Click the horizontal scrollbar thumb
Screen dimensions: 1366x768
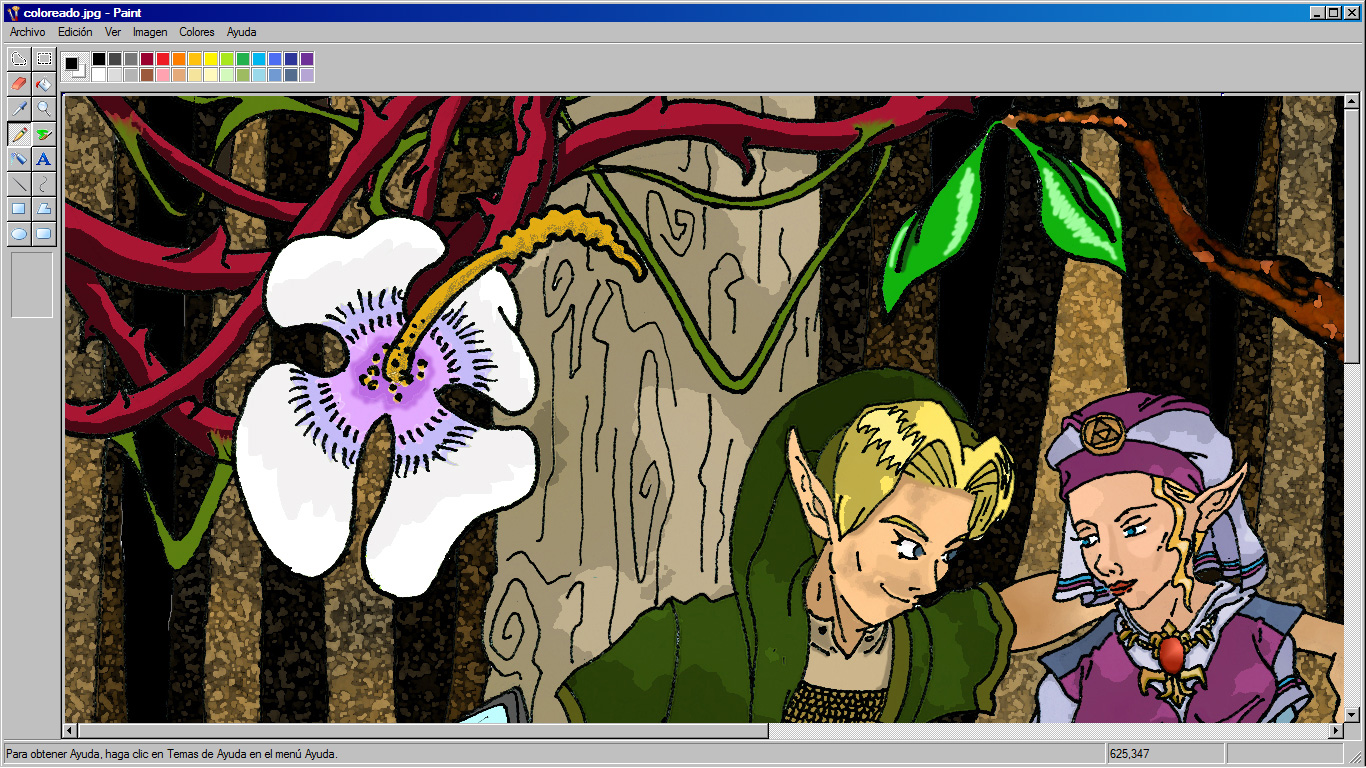[424, 731]
